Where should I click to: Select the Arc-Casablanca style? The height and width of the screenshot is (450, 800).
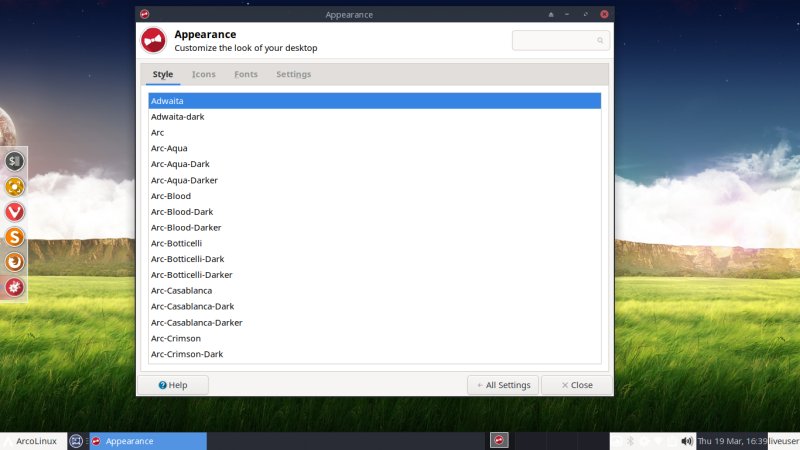[x=374, y=291]
